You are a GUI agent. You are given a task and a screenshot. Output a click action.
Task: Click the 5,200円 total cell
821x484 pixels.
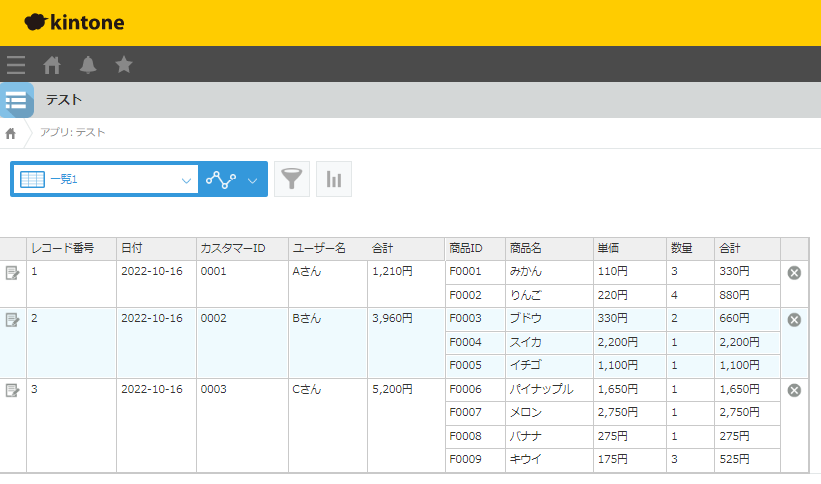pos(406,425)
